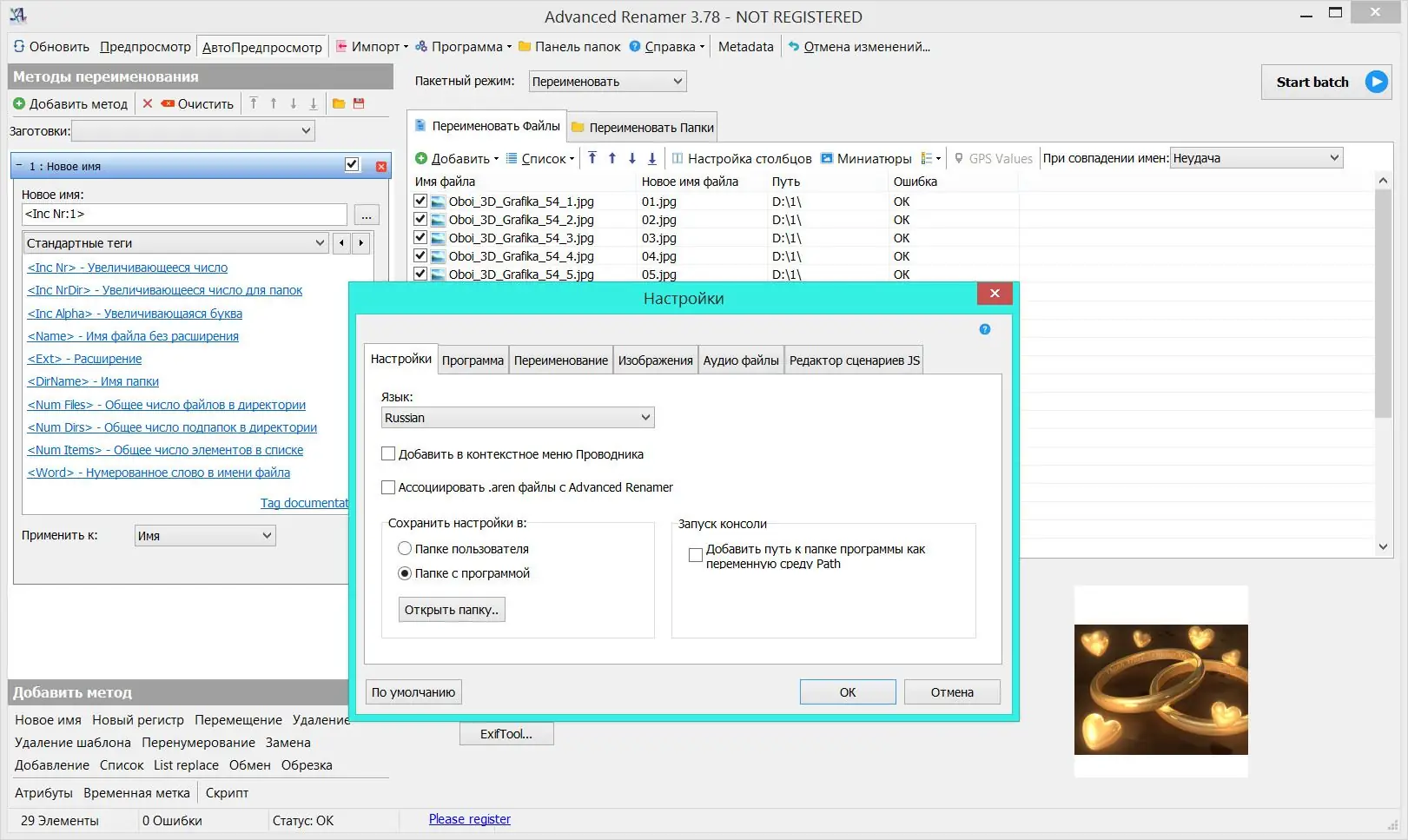Click GPS Values toolbar item
This screenshot has width=1408, height=840.
point(993,158)
